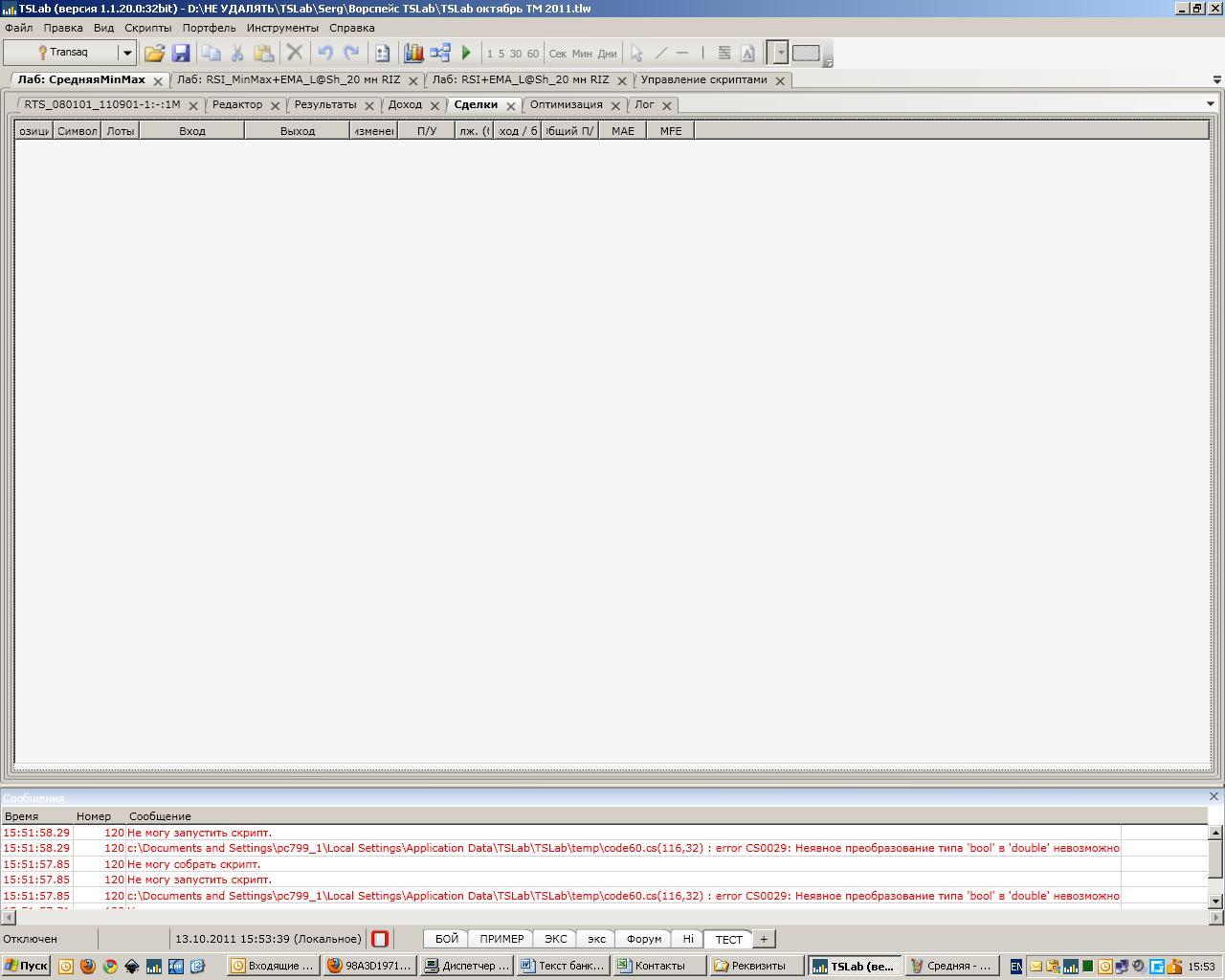This screenshot has width=1225, height=980.
Task: Run the script with the green play button
Action: pos(466,54)
